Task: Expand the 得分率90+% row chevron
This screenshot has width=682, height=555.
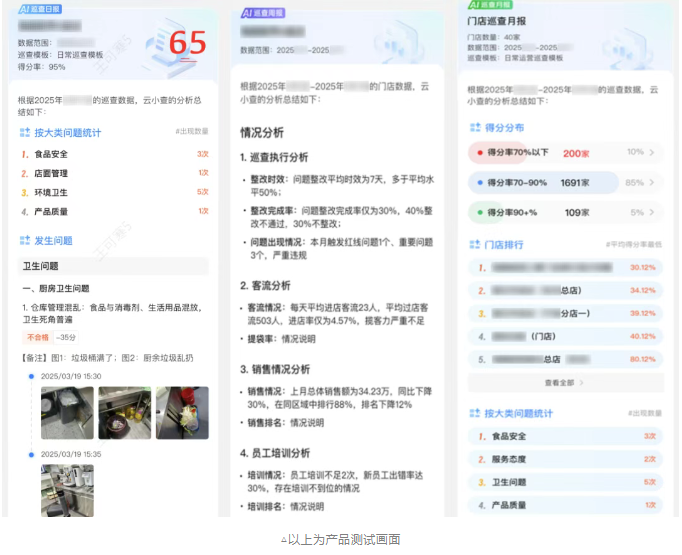Action: click(652, 212)
